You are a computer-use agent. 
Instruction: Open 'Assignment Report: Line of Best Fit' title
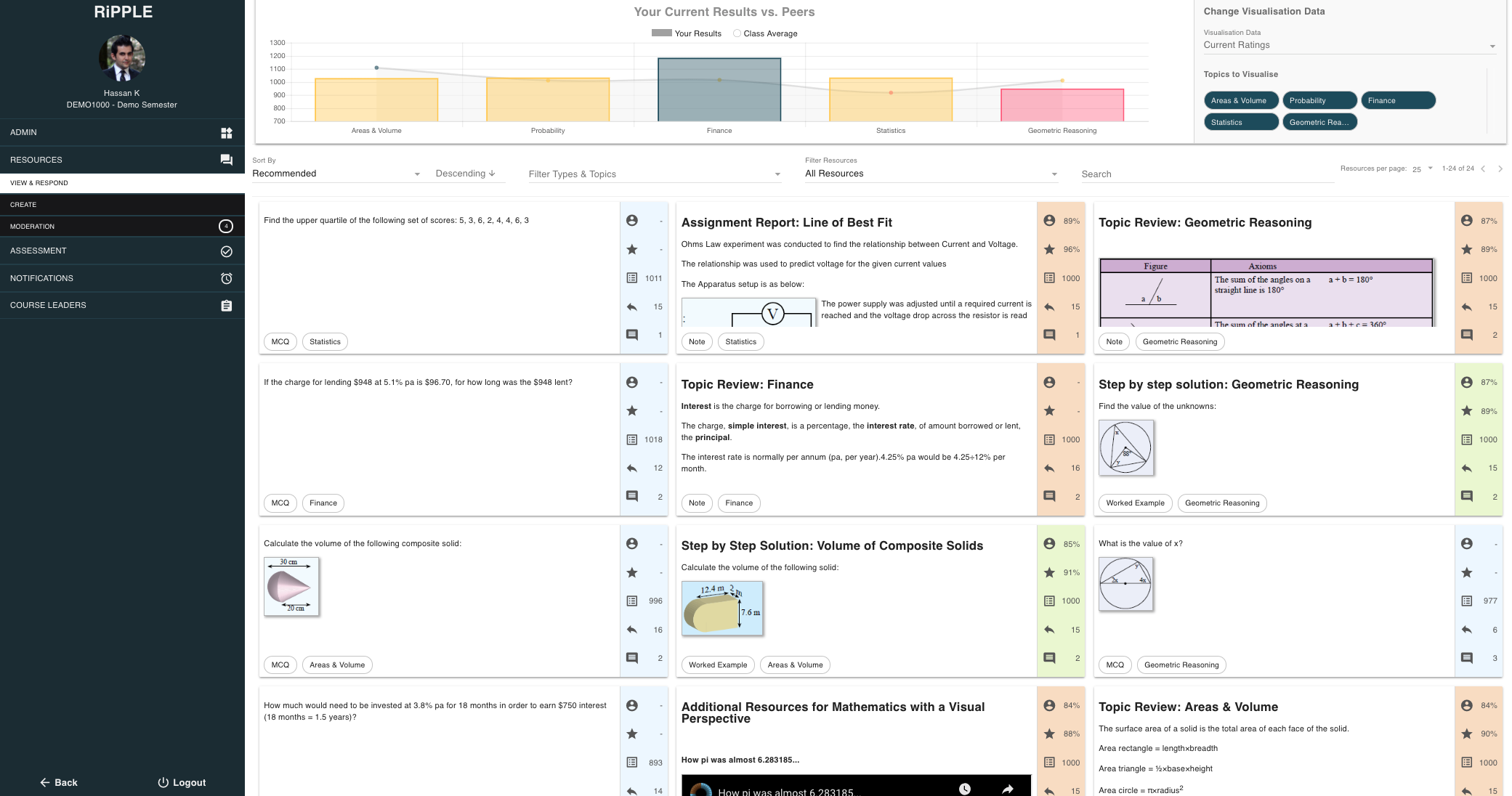click(786, 222)
